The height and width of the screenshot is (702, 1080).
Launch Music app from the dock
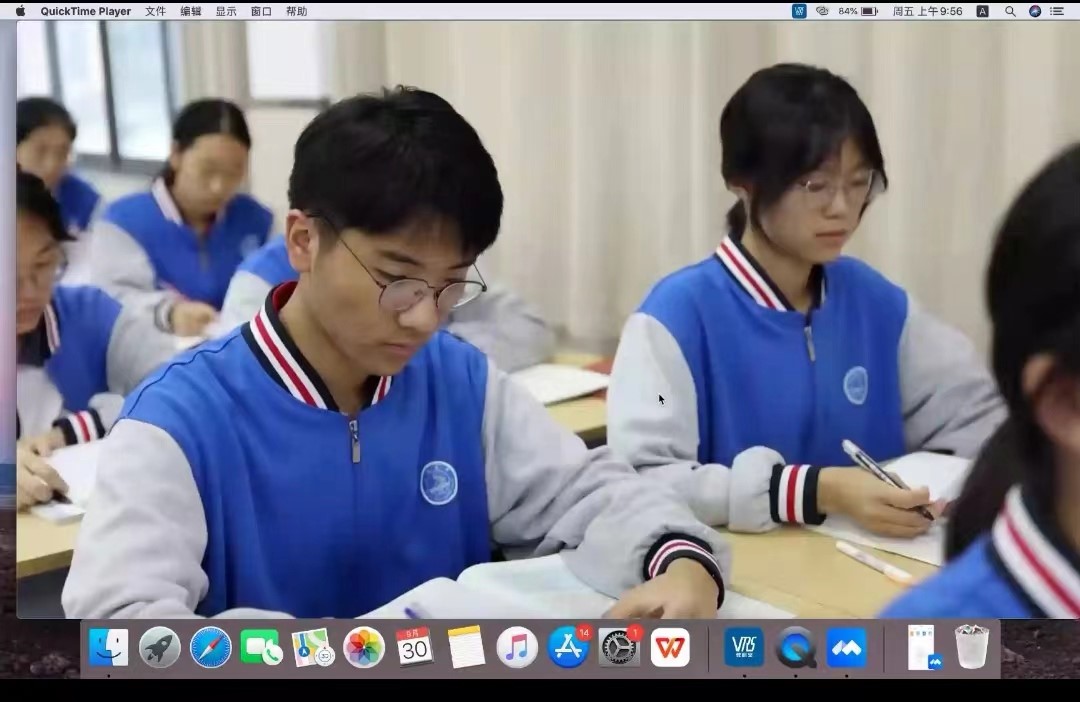pos(517,647)
